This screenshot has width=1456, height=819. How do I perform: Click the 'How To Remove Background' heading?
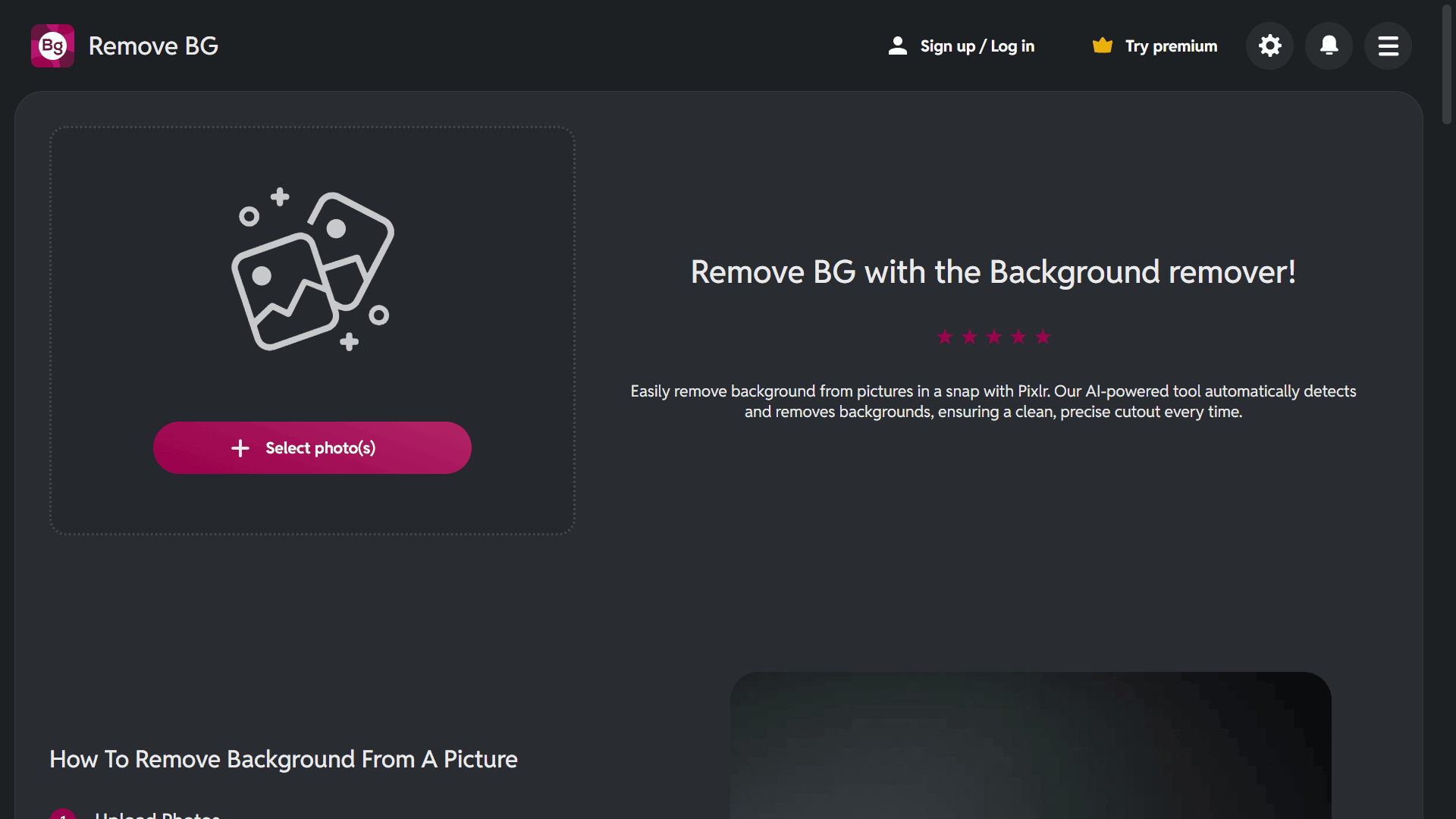[x=283, y=759]
